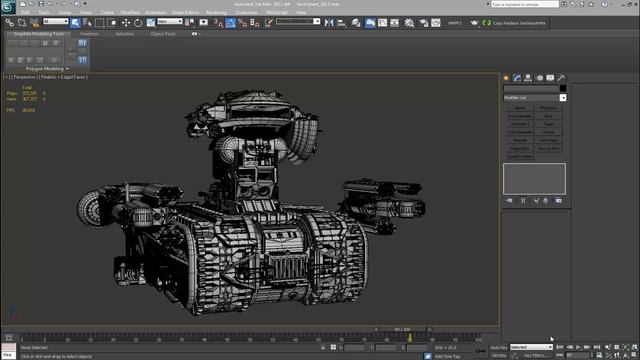Activate the Select and Scale tool

coord(151,23)
